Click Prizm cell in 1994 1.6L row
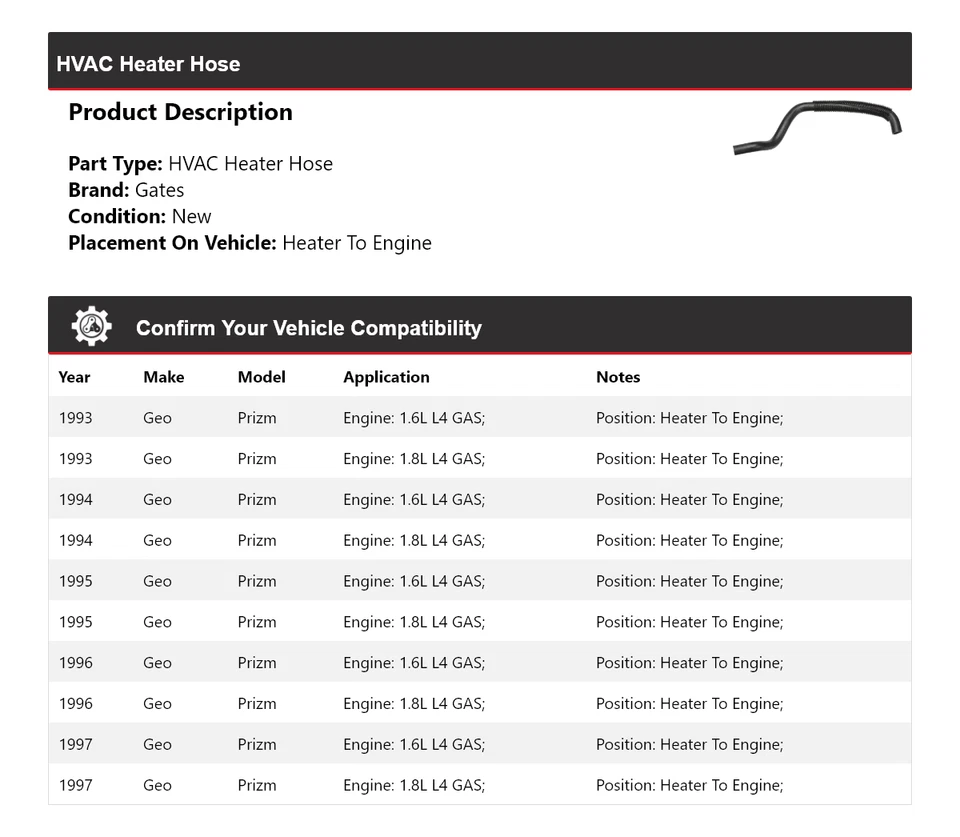Viewport: 960px width, 837px height. (257, 500)
